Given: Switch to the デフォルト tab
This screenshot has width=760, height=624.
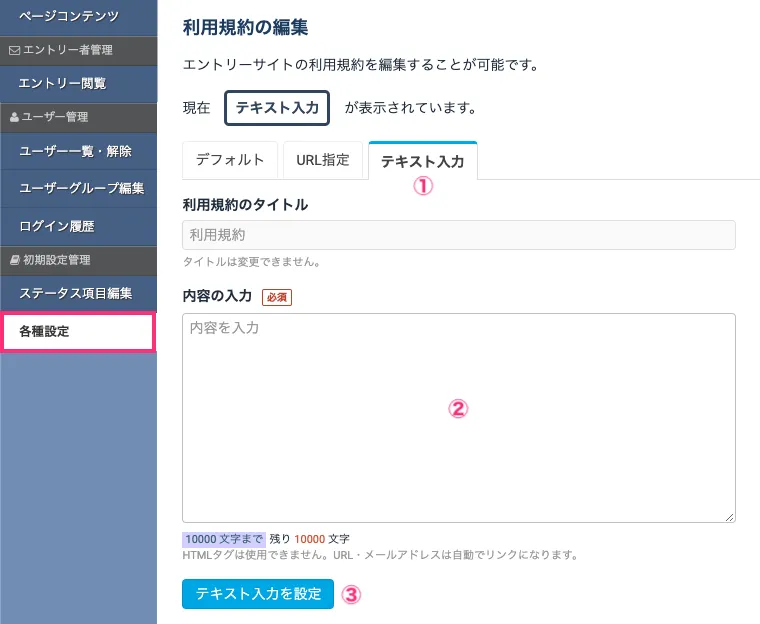Looking at the screenshot, I should [230, 160].
